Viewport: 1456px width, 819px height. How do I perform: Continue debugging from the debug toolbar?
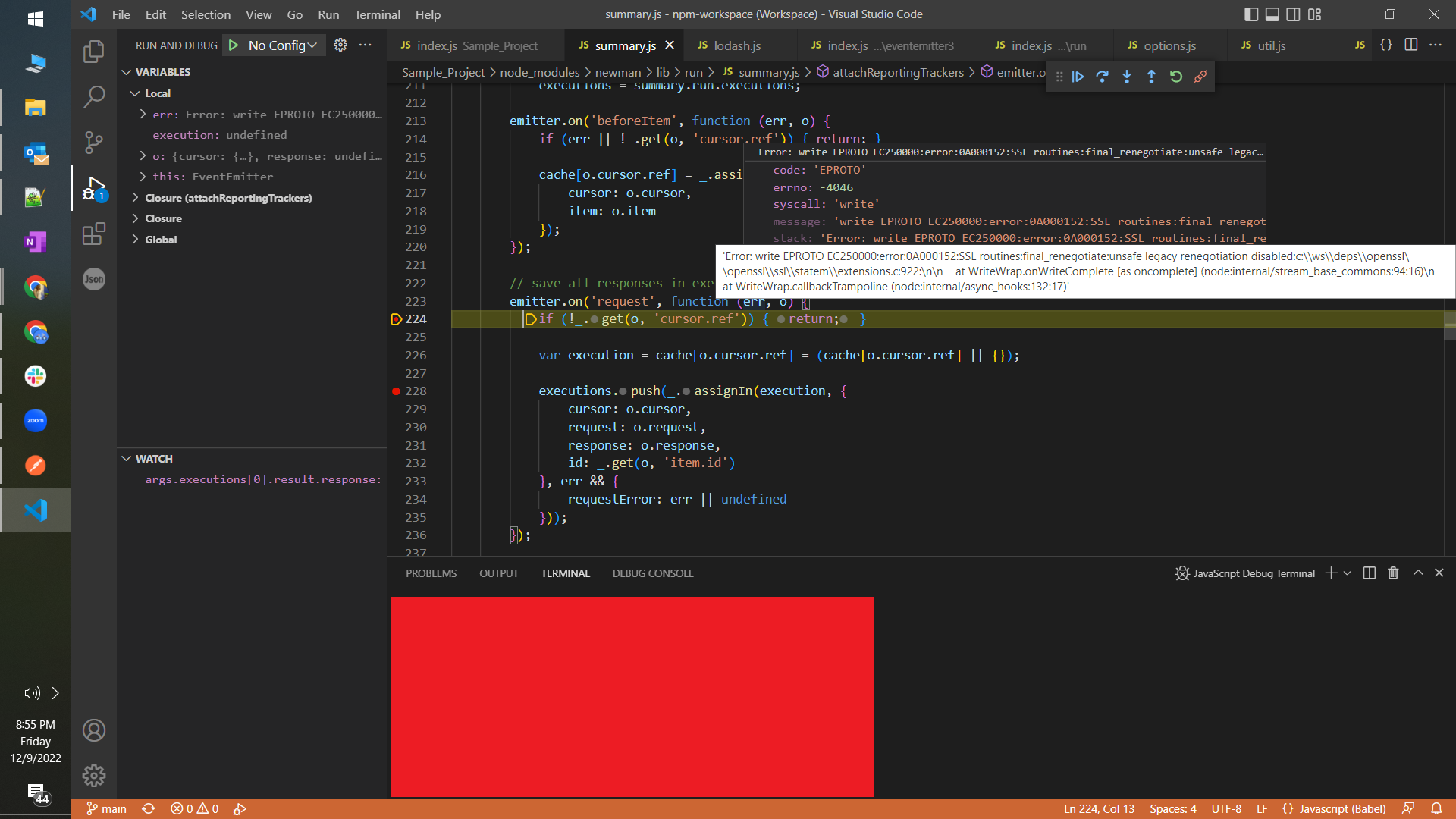tap(1078, 76)
